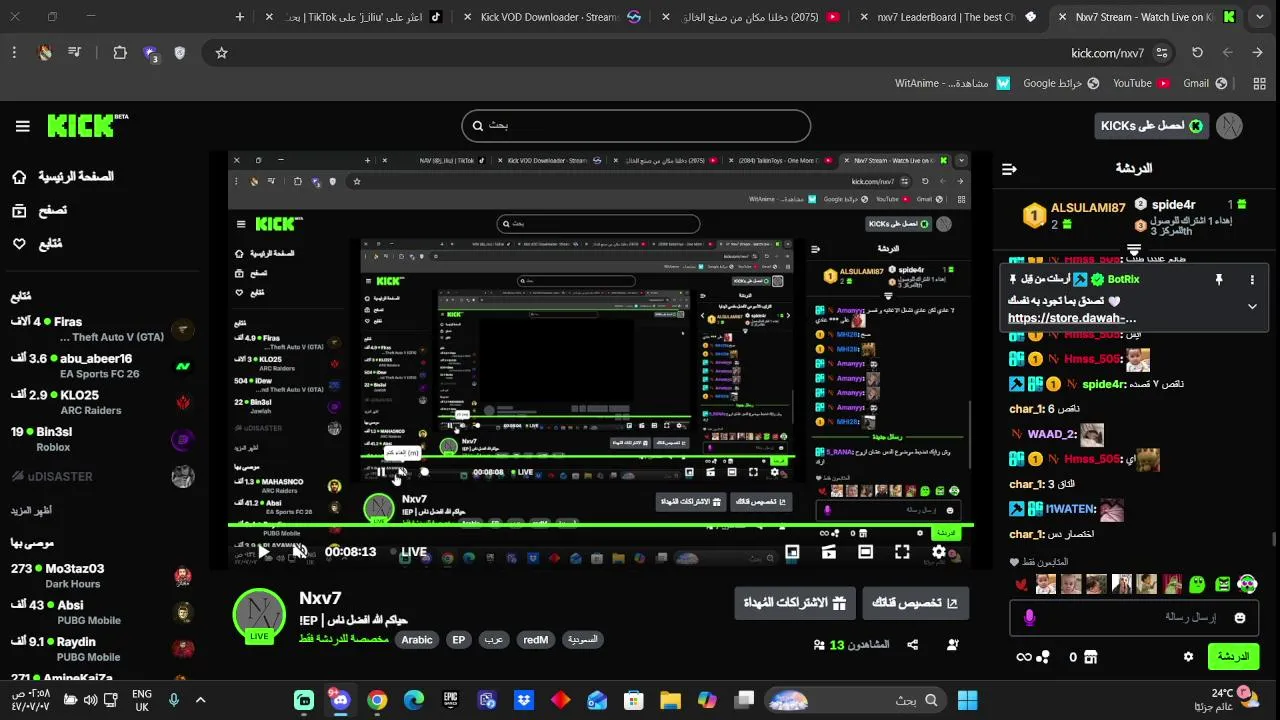Open the YouTube bookmark
Viewport: 1280px width, 720px height.
tap(1141, 83)
